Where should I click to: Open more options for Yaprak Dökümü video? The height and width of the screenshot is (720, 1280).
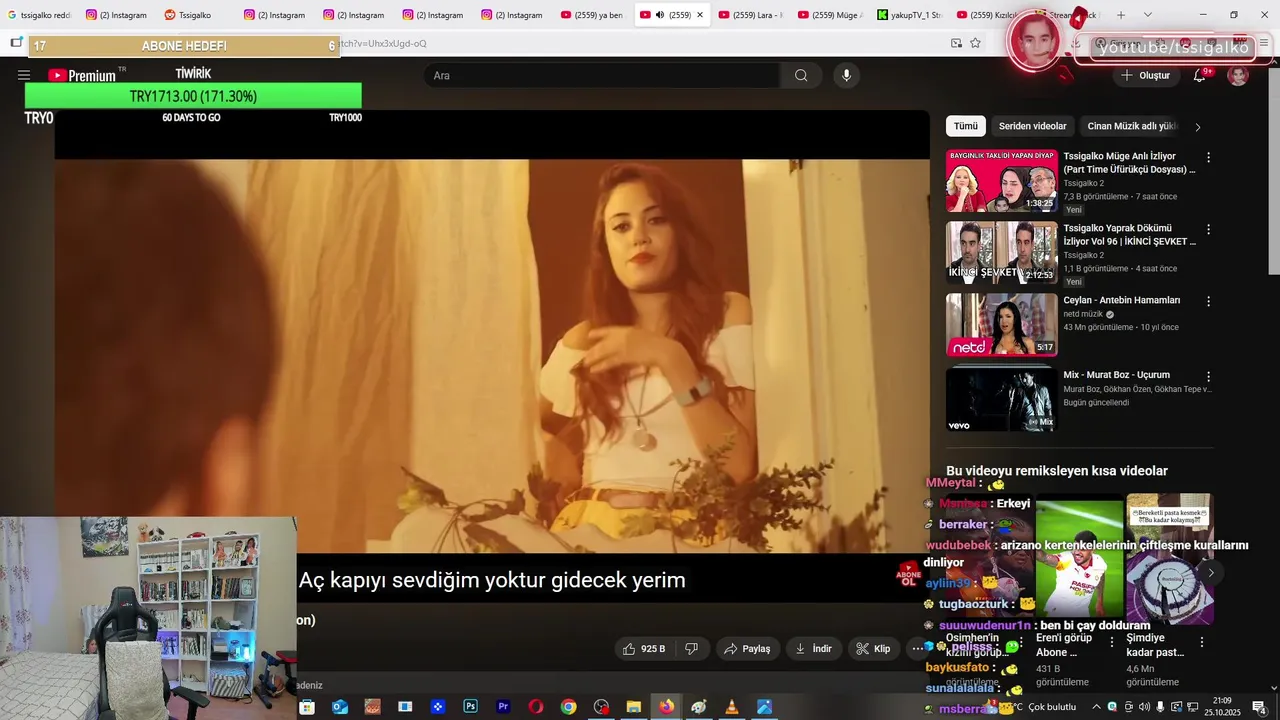pos(1208,229)
